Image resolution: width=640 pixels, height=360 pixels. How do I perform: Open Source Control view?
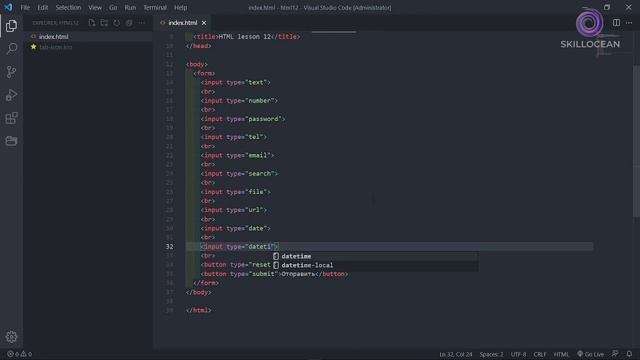[x=11, y=72]
